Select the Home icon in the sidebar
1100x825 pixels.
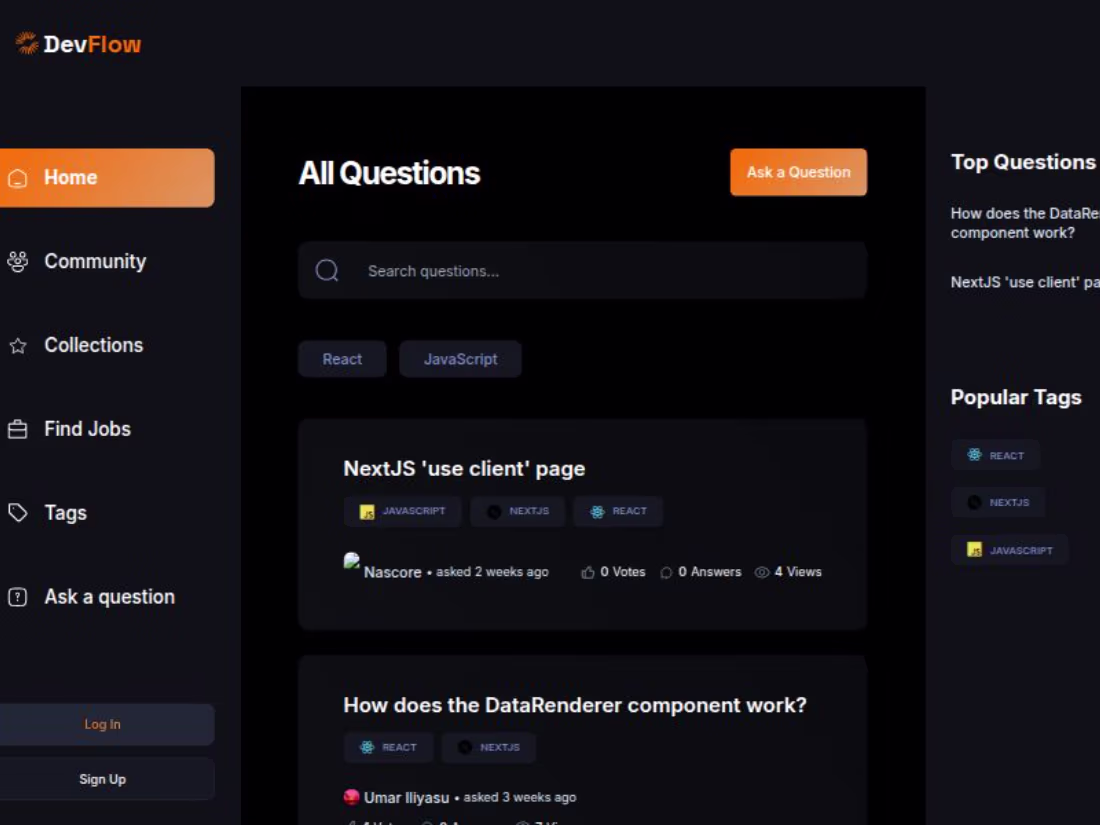click(x=16, y=177)
